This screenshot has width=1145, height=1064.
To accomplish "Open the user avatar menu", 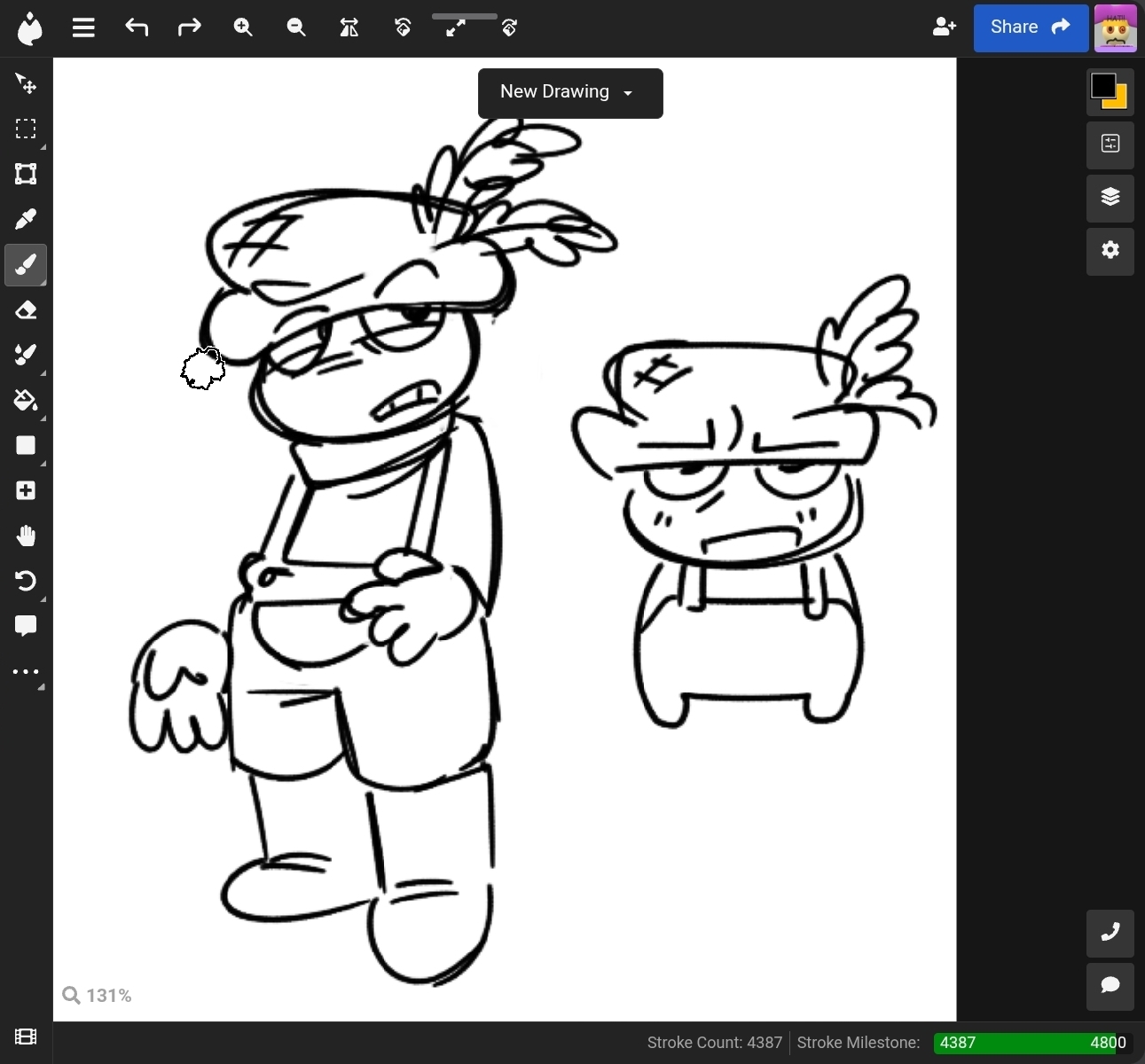I will click(1116, 28).
